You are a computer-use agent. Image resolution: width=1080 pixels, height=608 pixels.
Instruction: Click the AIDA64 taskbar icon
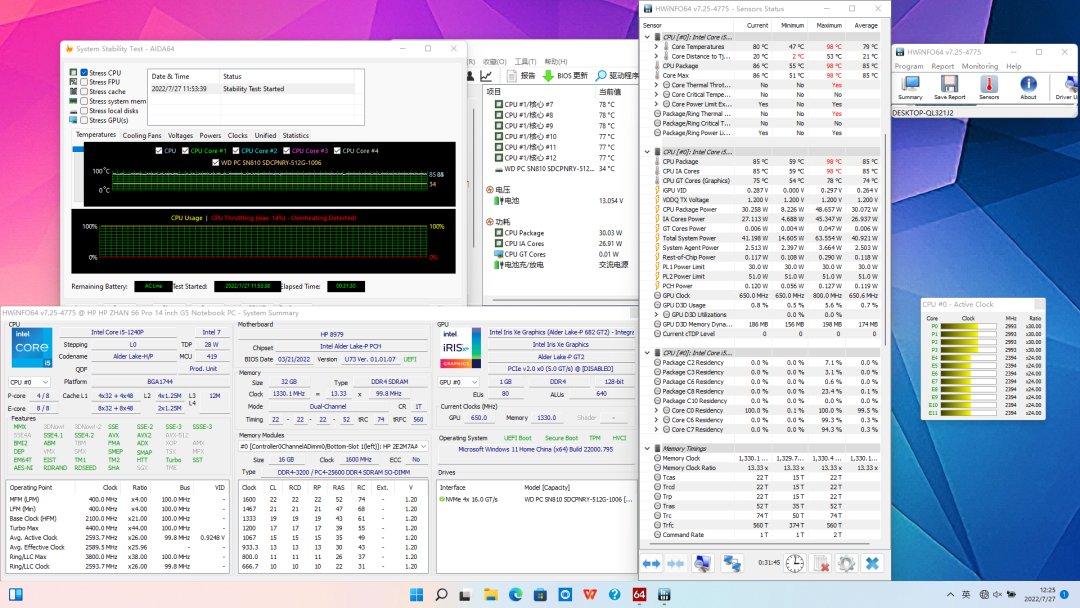tap(639, 595)
